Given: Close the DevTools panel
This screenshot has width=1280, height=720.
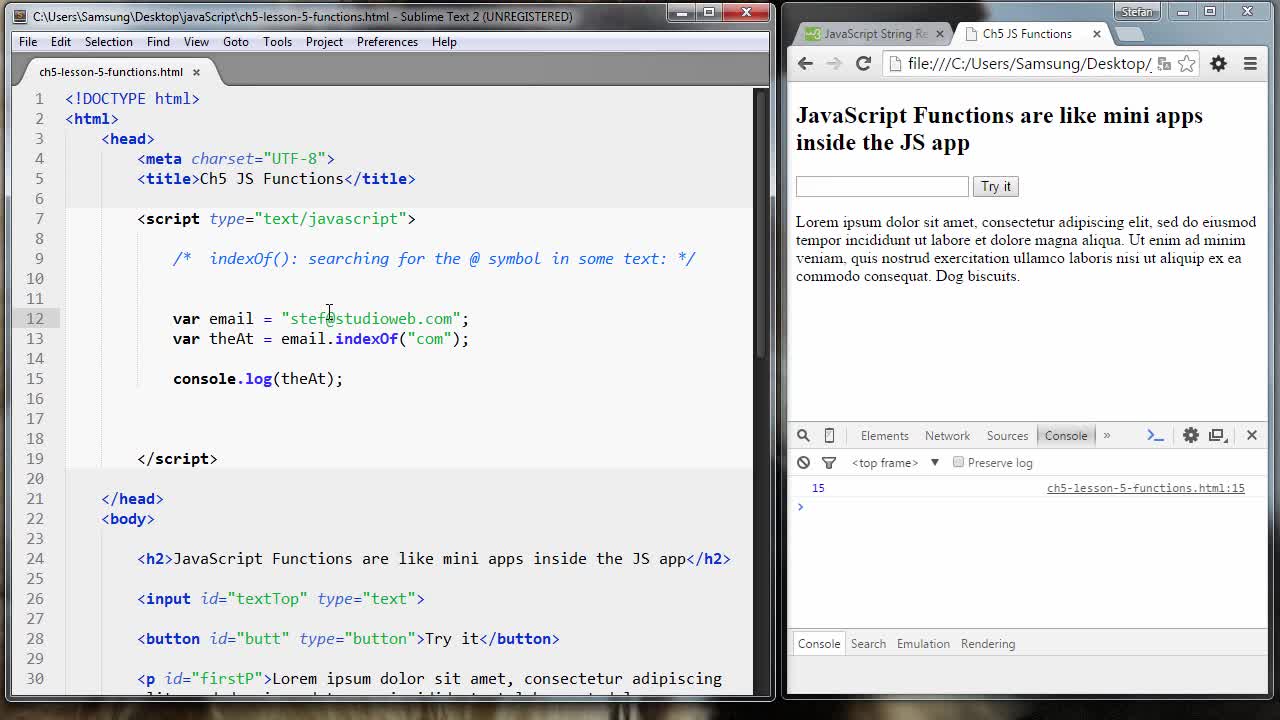Looking at the screenshot, I should click(x=1251, y=435).
